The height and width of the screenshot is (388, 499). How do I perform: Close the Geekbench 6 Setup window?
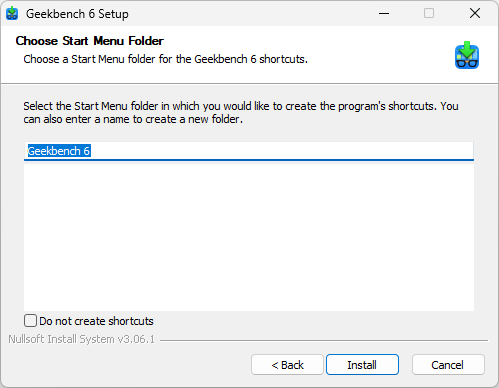pyautogui.click(x=475, y=13)
